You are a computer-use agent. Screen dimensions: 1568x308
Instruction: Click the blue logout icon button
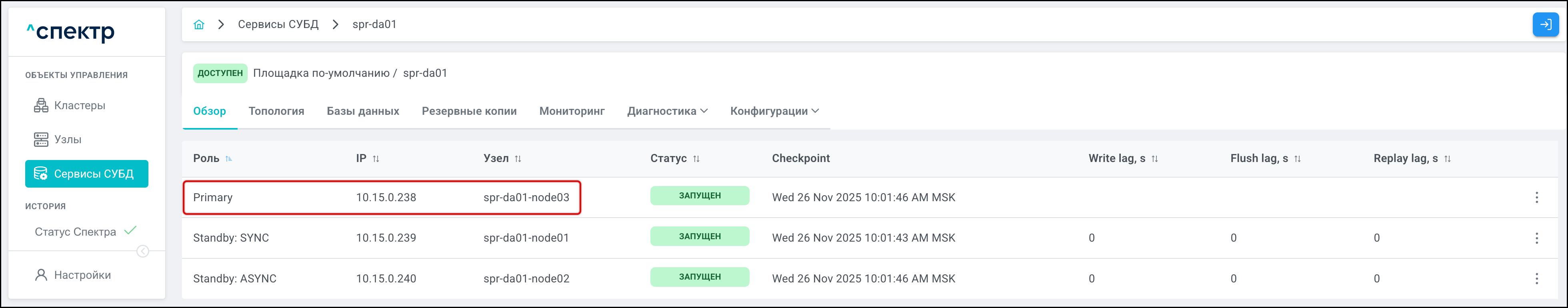click(1544, 24)
